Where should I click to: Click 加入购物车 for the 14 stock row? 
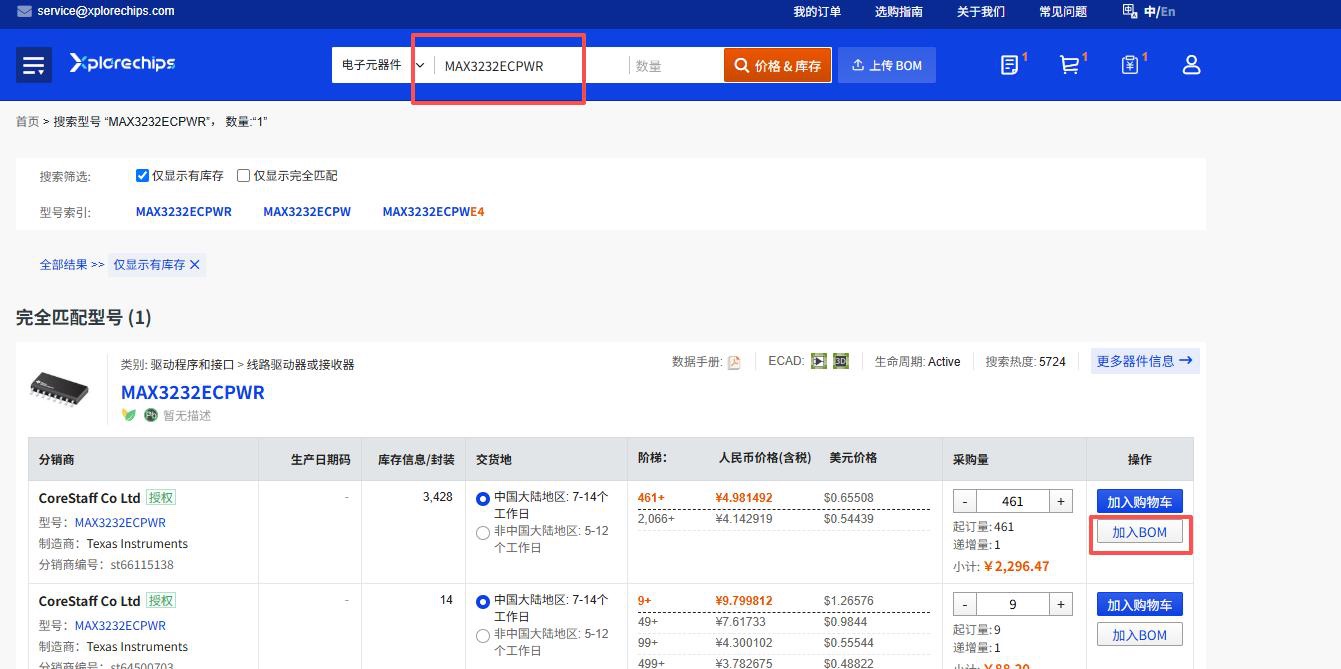pyautogui.click(x=1139, y=604)
